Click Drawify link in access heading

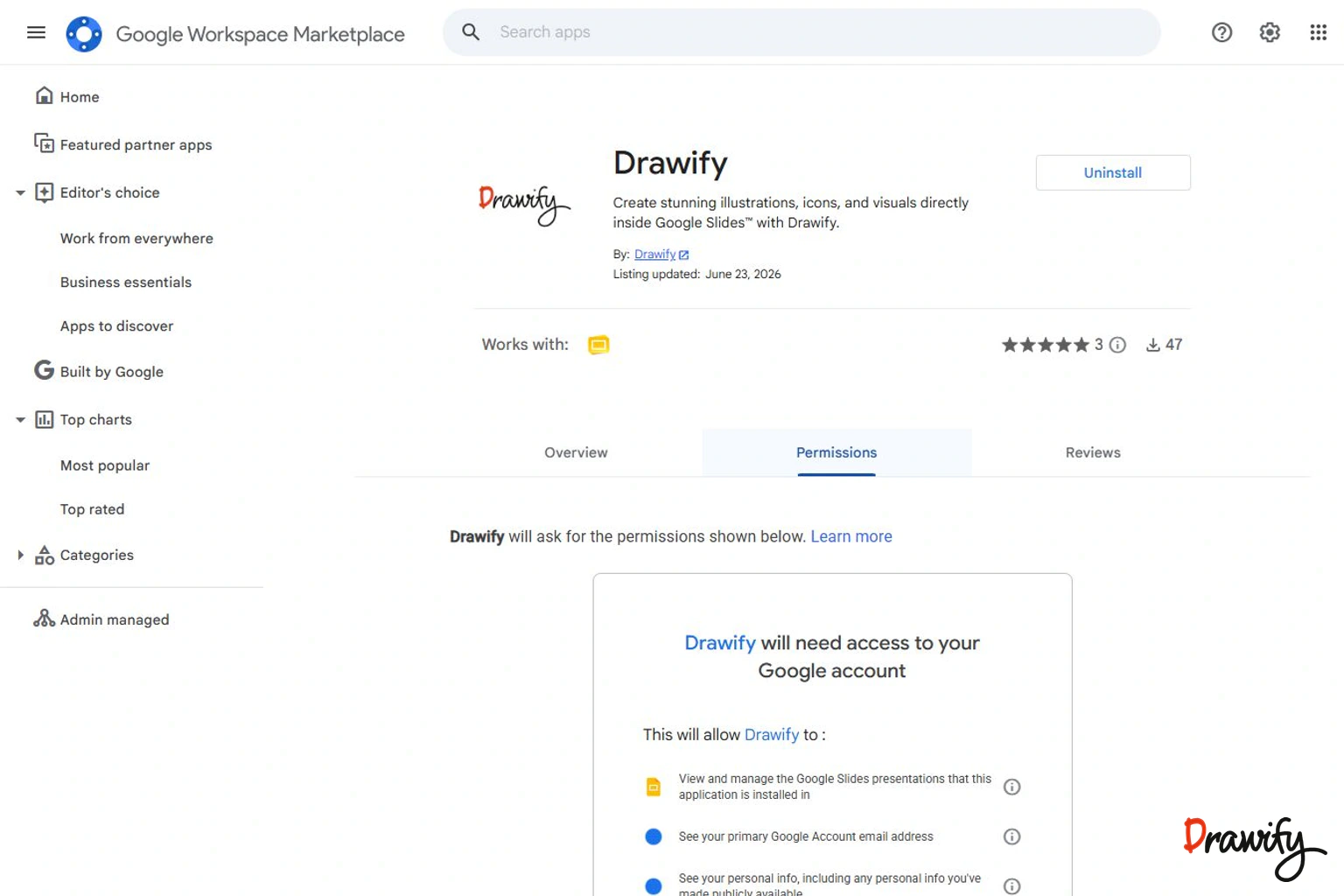coord(719,642)
